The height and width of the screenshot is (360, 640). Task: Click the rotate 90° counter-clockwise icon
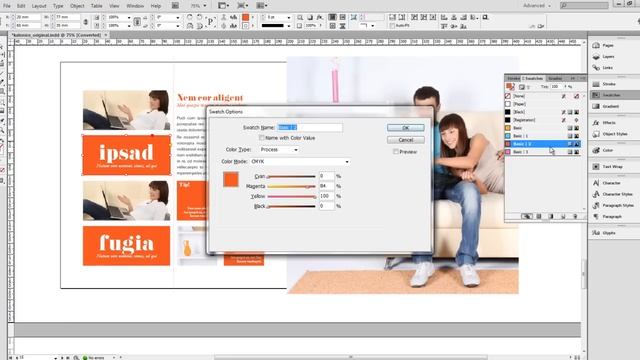[199, 17]
